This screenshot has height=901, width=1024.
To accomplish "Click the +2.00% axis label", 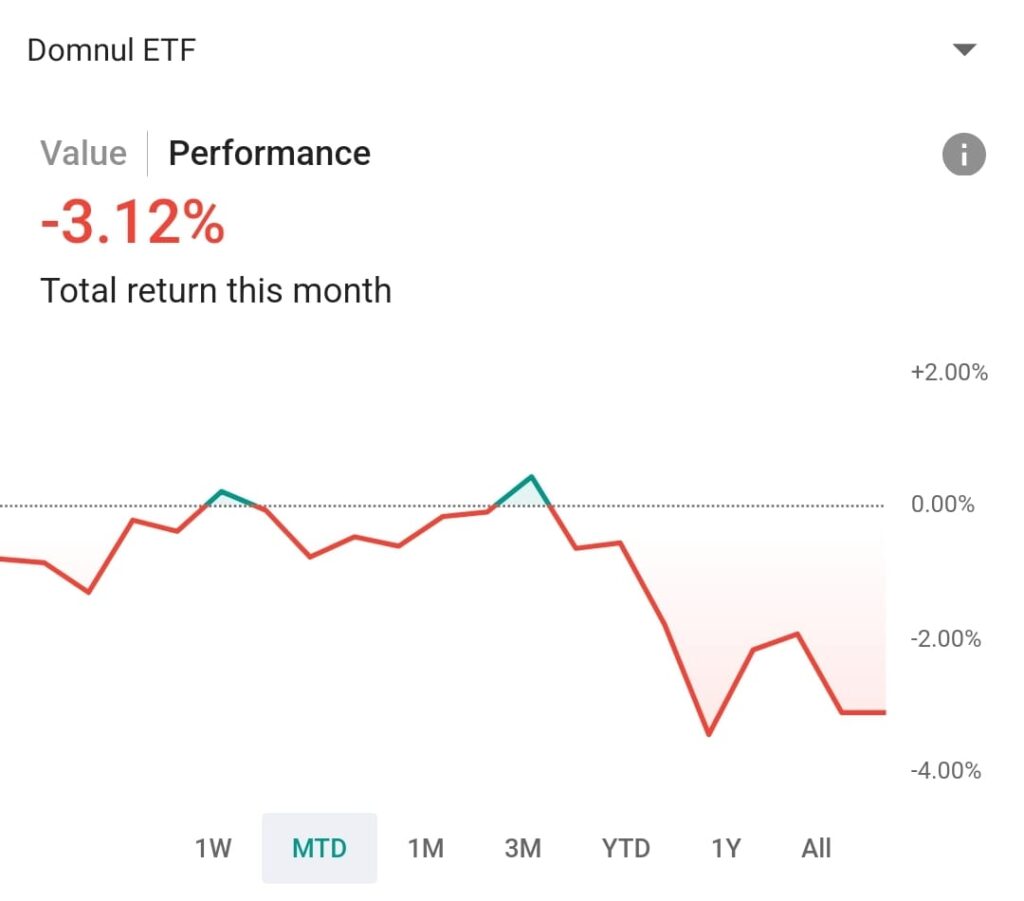I will click(948, 373).
